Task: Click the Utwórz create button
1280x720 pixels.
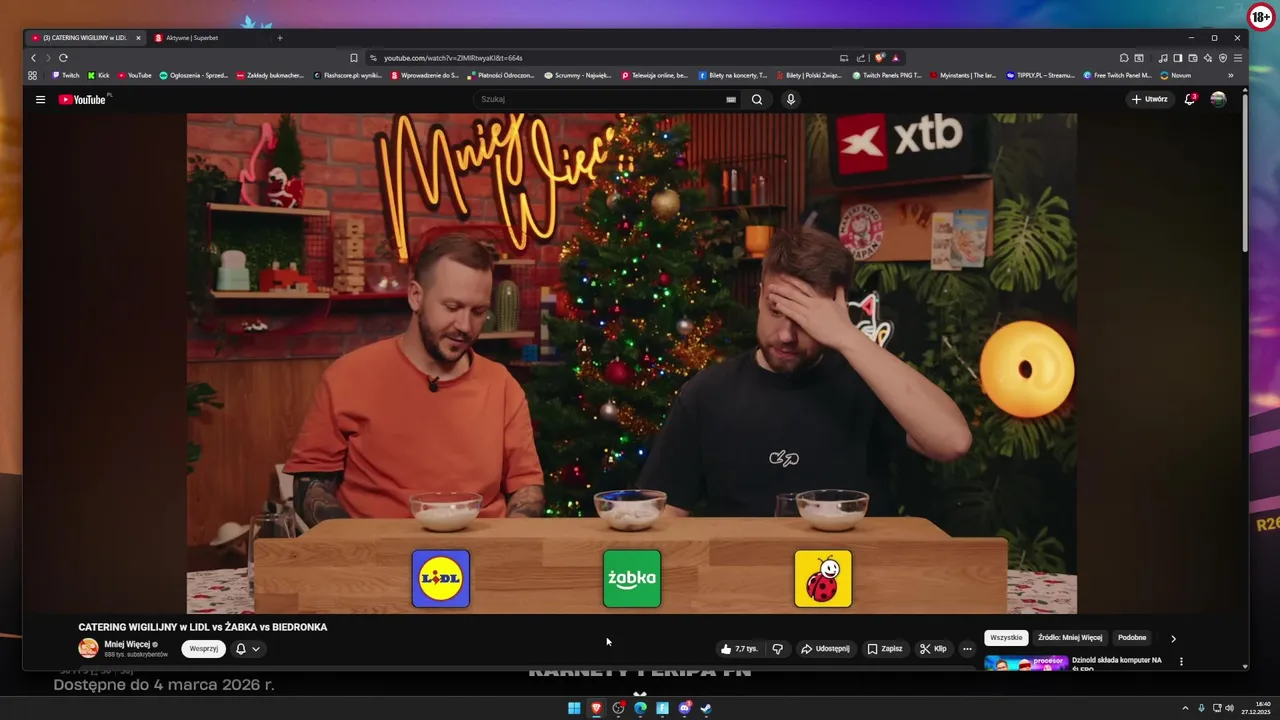Action: point(1149,99)
